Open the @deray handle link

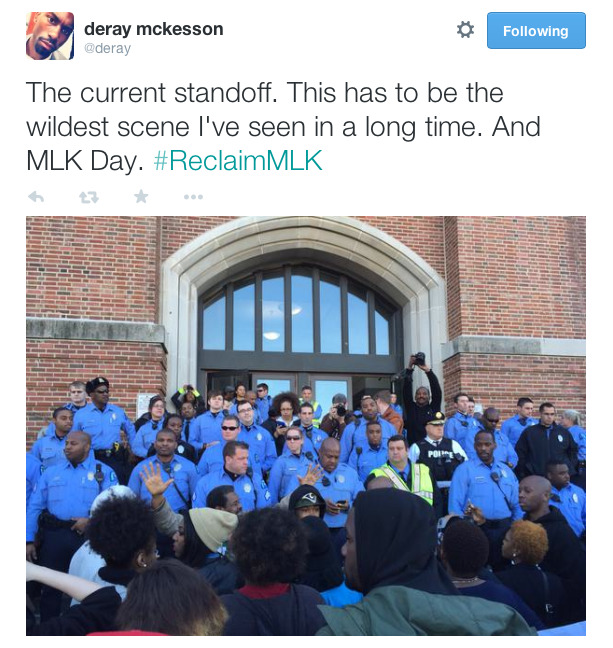tap(107, 48)
